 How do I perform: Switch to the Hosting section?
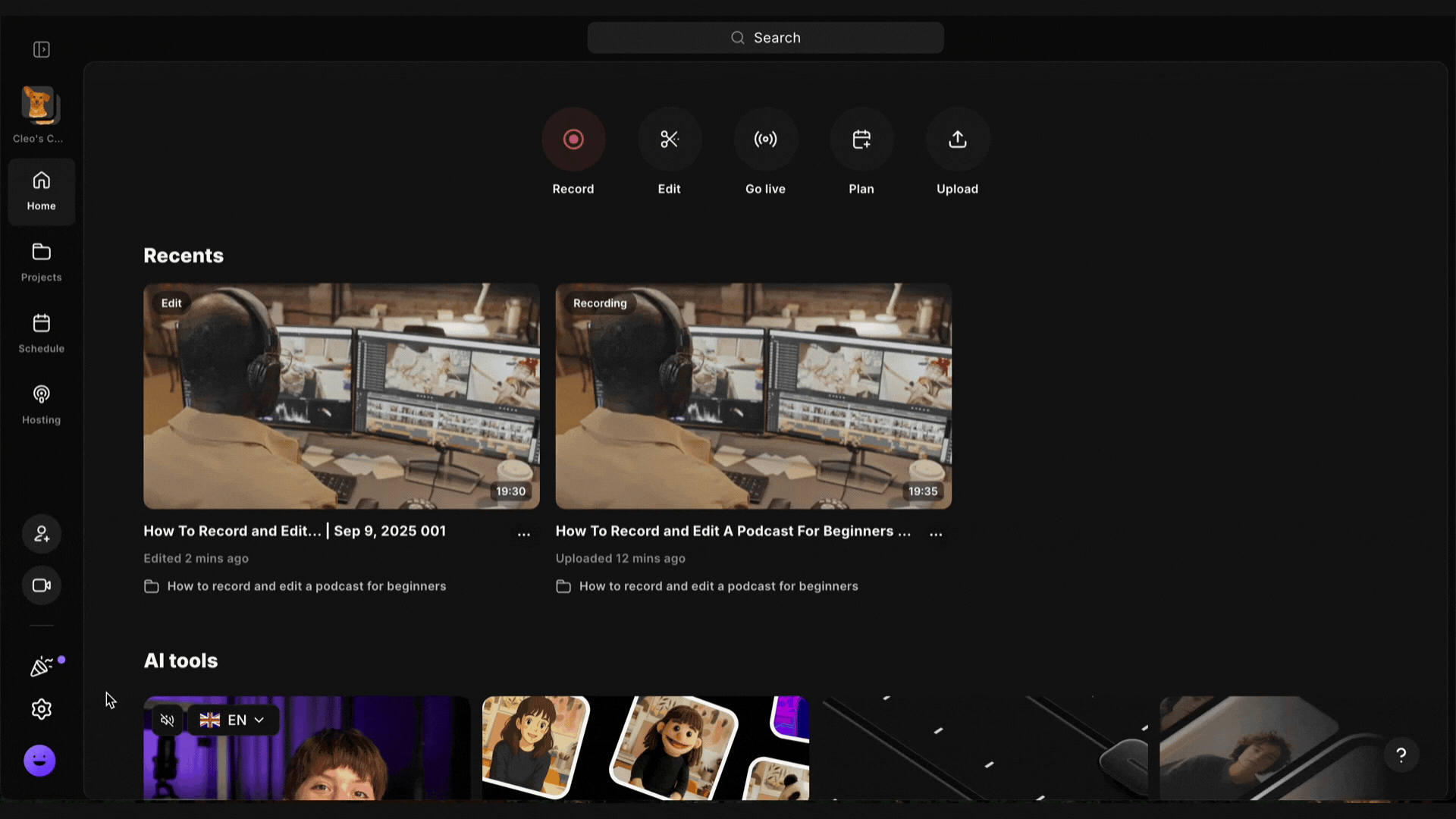click(x=42, y=404)
